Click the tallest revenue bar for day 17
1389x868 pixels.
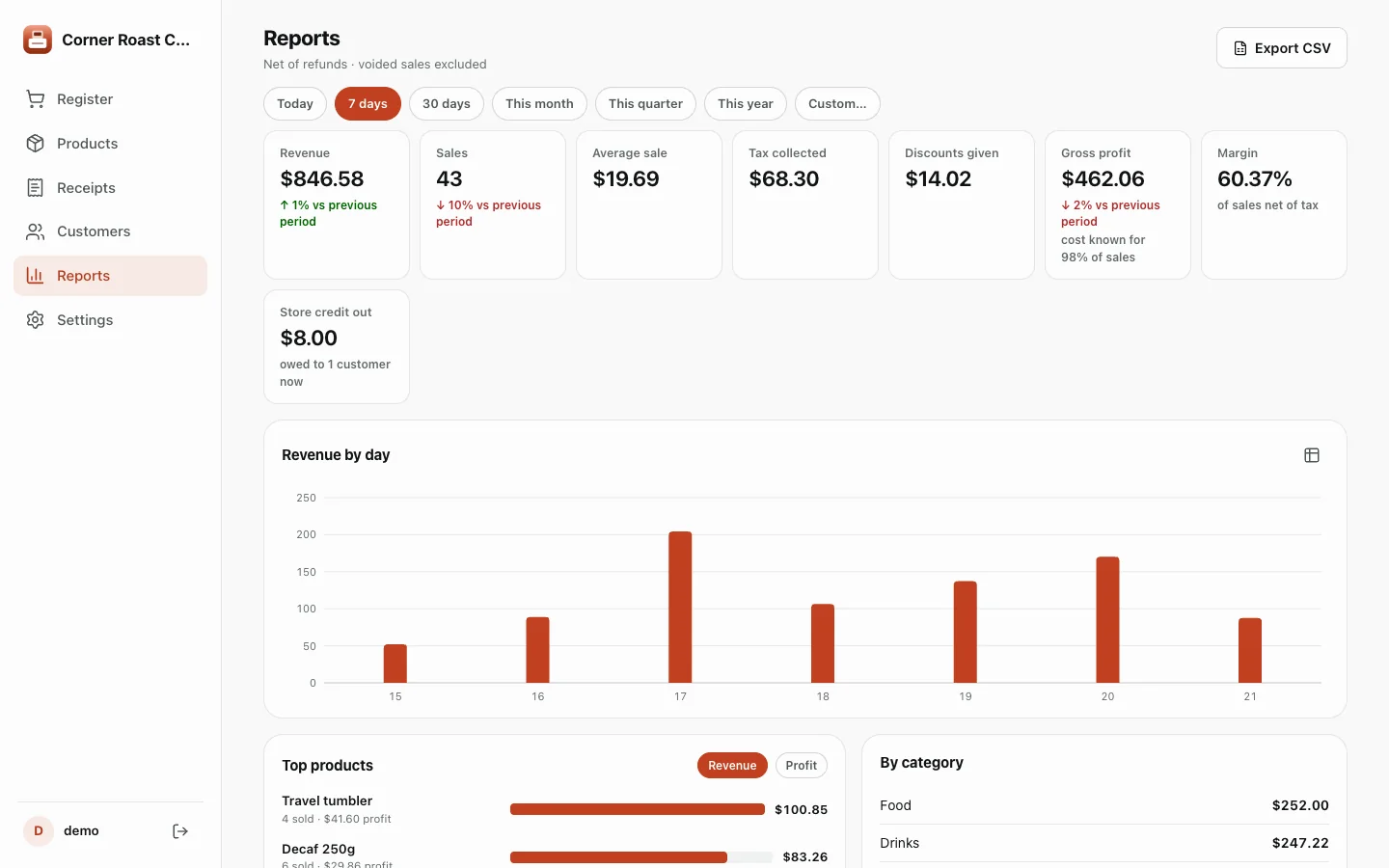[x=680, y=608]
